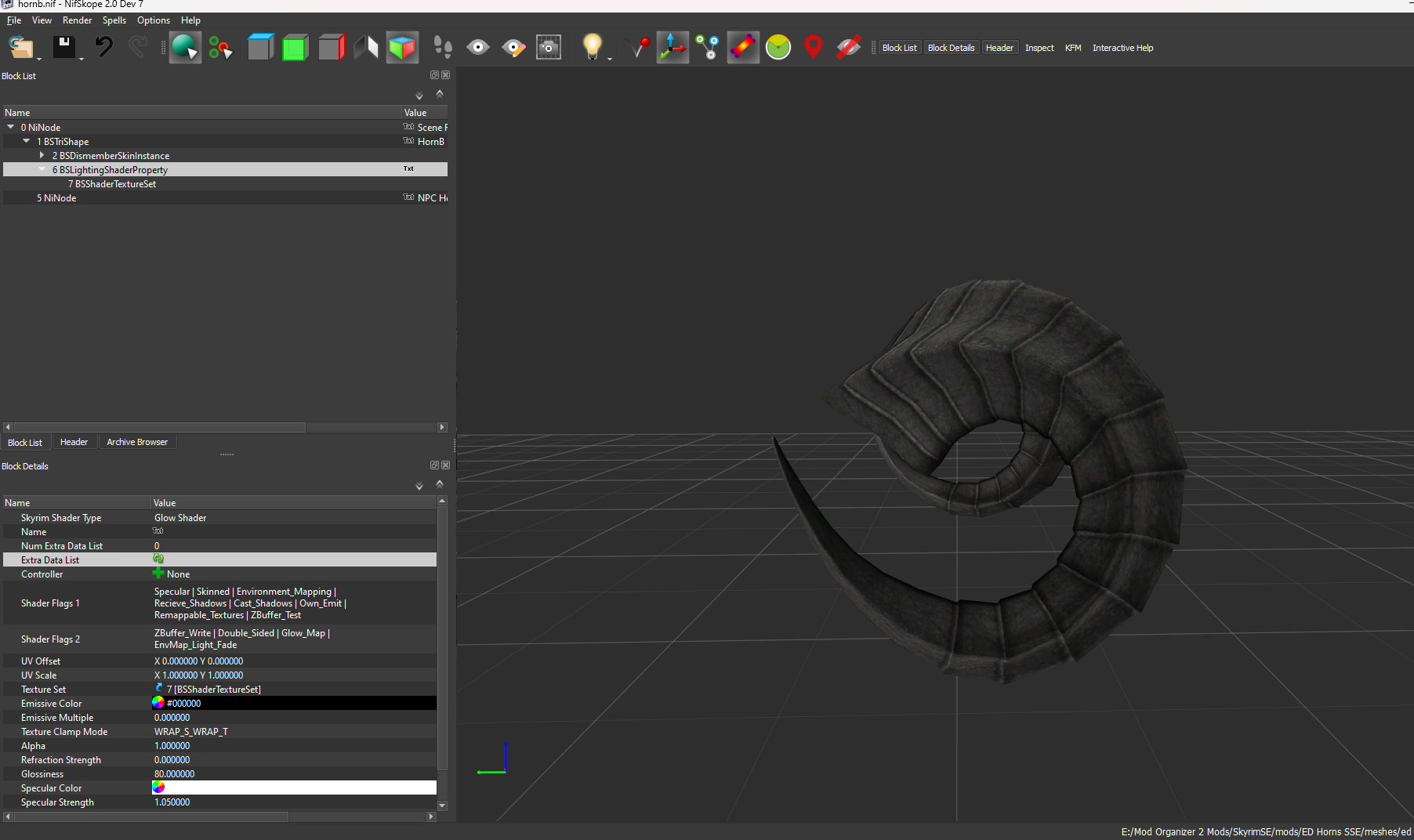Click the Load file folder icon
Screen dimensions: 1414x840
[21, 48]
